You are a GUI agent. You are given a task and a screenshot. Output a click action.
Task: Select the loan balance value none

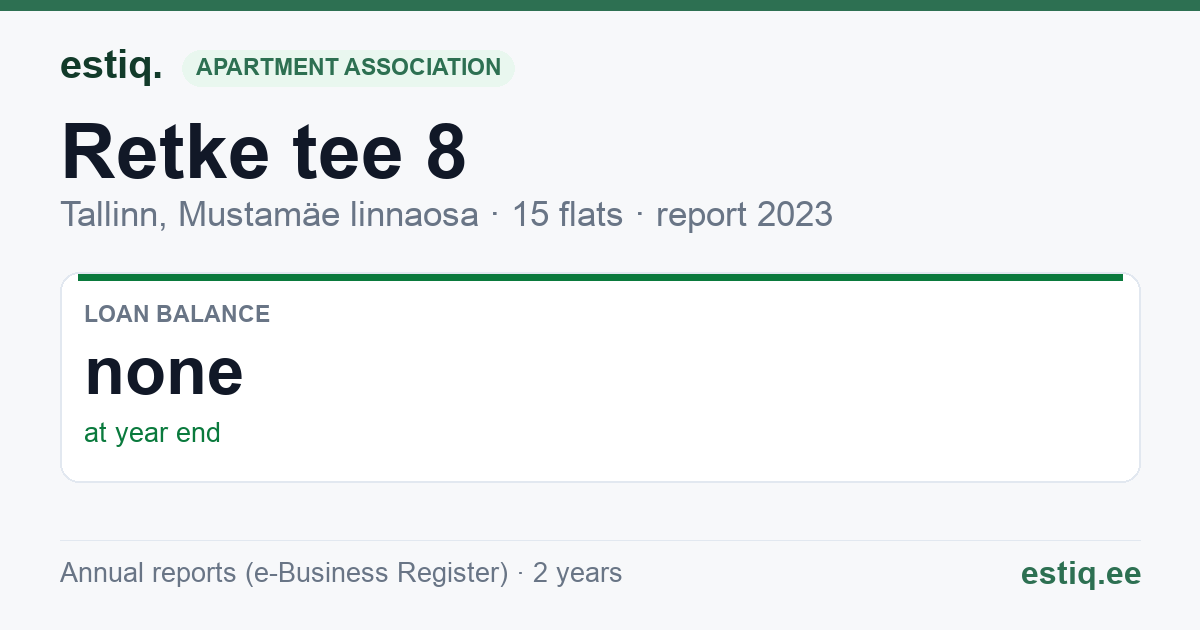164,371
